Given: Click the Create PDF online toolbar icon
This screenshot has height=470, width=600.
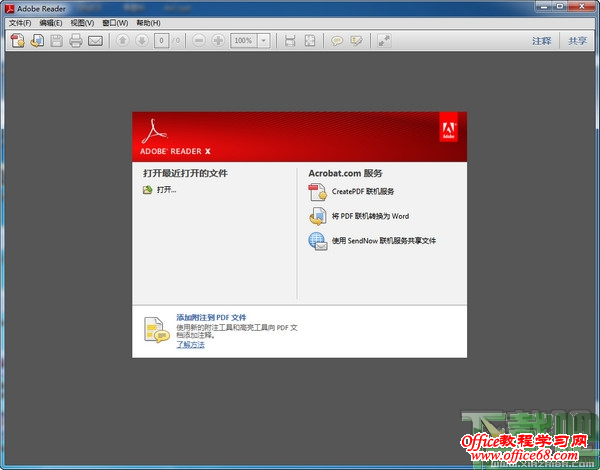Looking at the screenshot, I should 18,41.
